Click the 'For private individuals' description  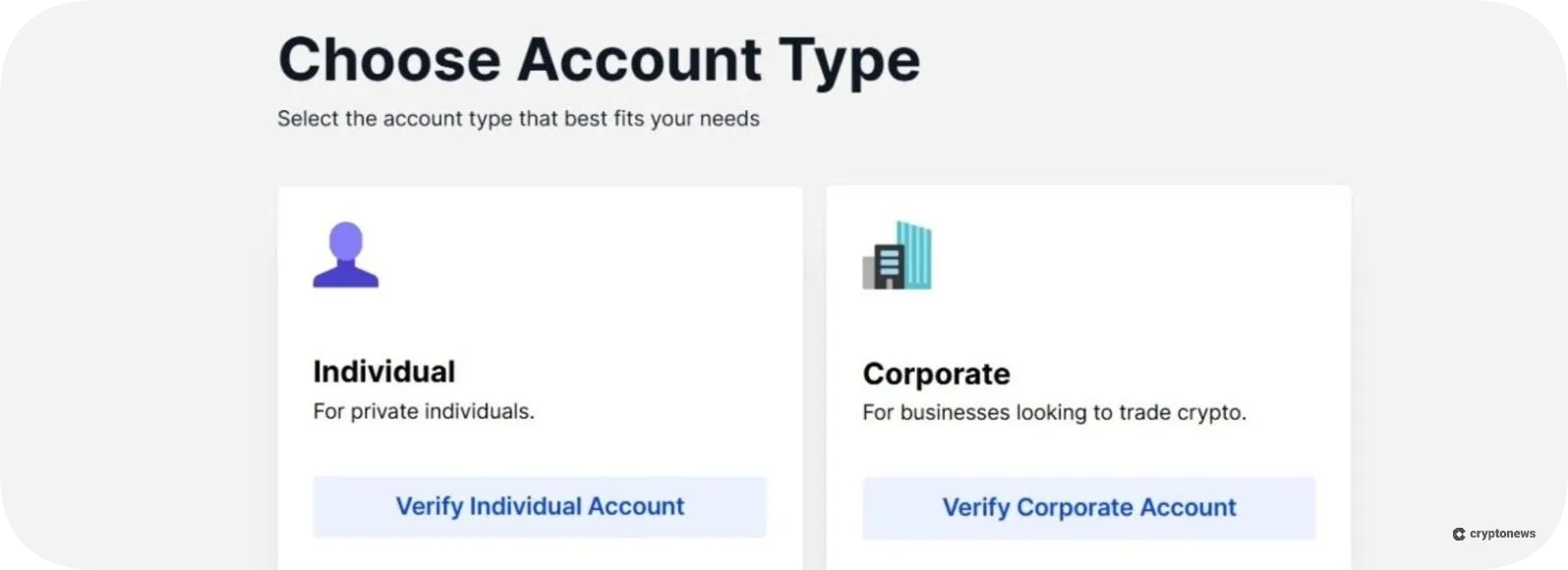point(425,412)
